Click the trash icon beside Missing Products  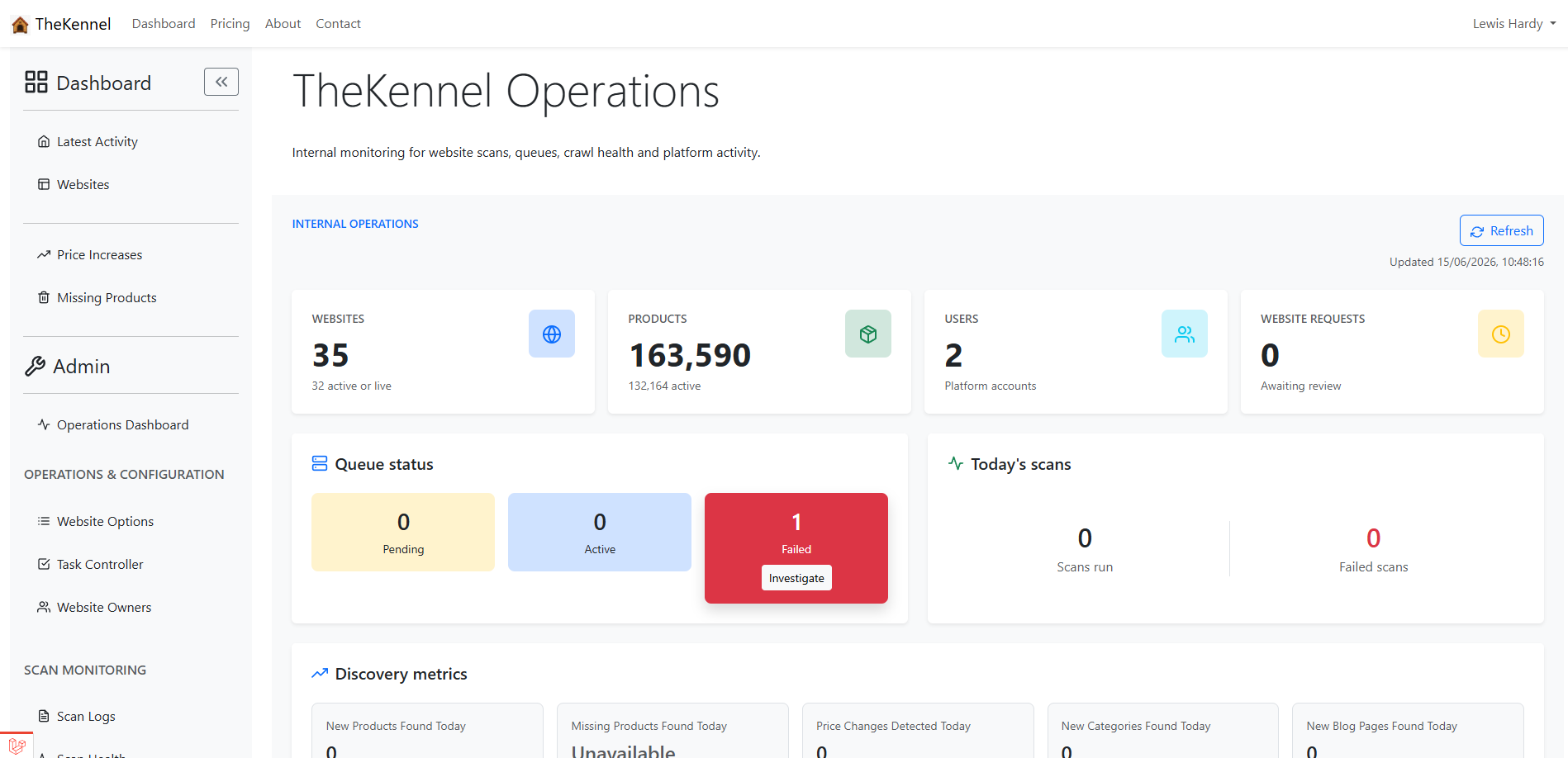[44, 297]
